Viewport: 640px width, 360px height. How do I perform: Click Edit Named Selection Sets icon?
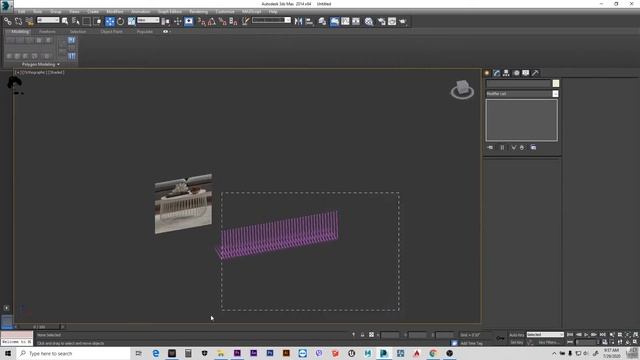[245, 21]
